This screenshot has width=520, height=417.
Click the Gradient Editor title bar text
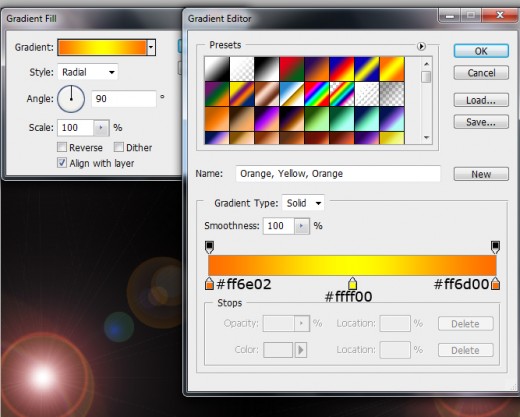tap(219, 19)
